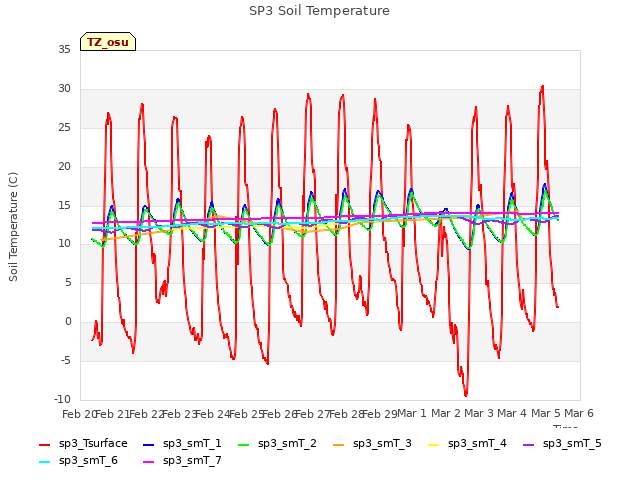Click the blue sp3_smT_1 legend swatch

pyautogui.click(x=149, y=445)
